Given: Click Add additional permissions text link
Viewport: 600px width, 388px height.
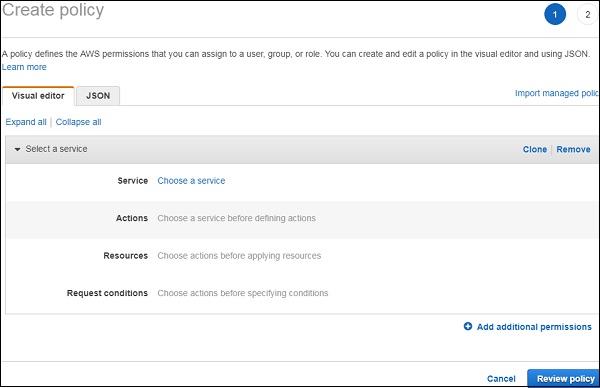Looking at the screenshot, I should [534, 327].
